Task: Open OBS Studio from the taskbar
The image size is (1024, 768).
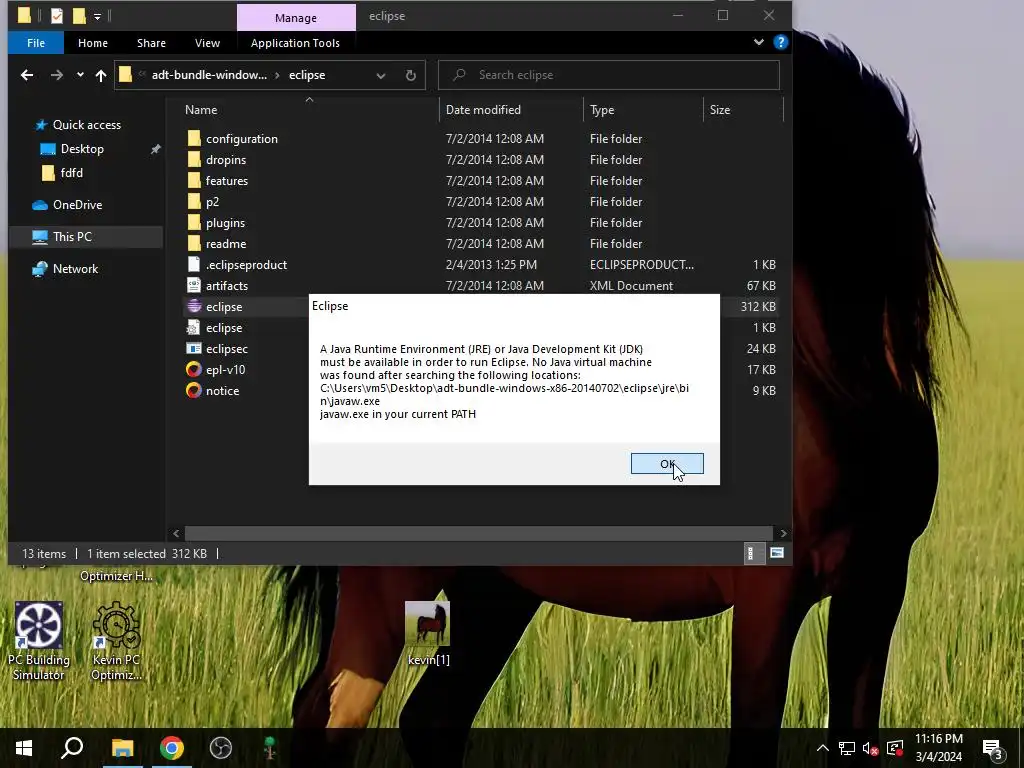Action: (x=221, y=748)
